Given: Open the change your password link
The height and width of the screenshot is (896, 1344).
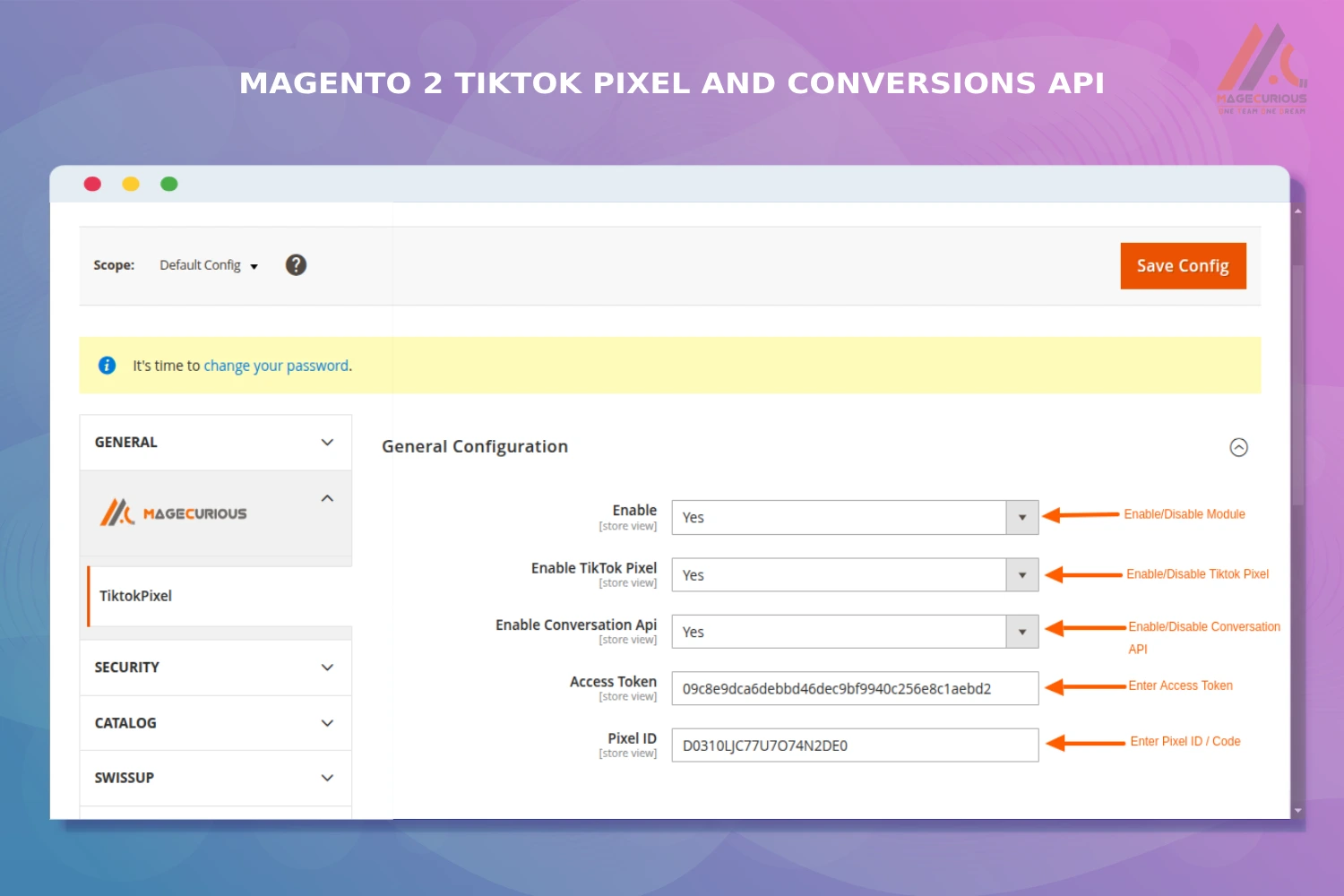Looking at the screenshot, I should pyautogui.click(x=276, y=365).
